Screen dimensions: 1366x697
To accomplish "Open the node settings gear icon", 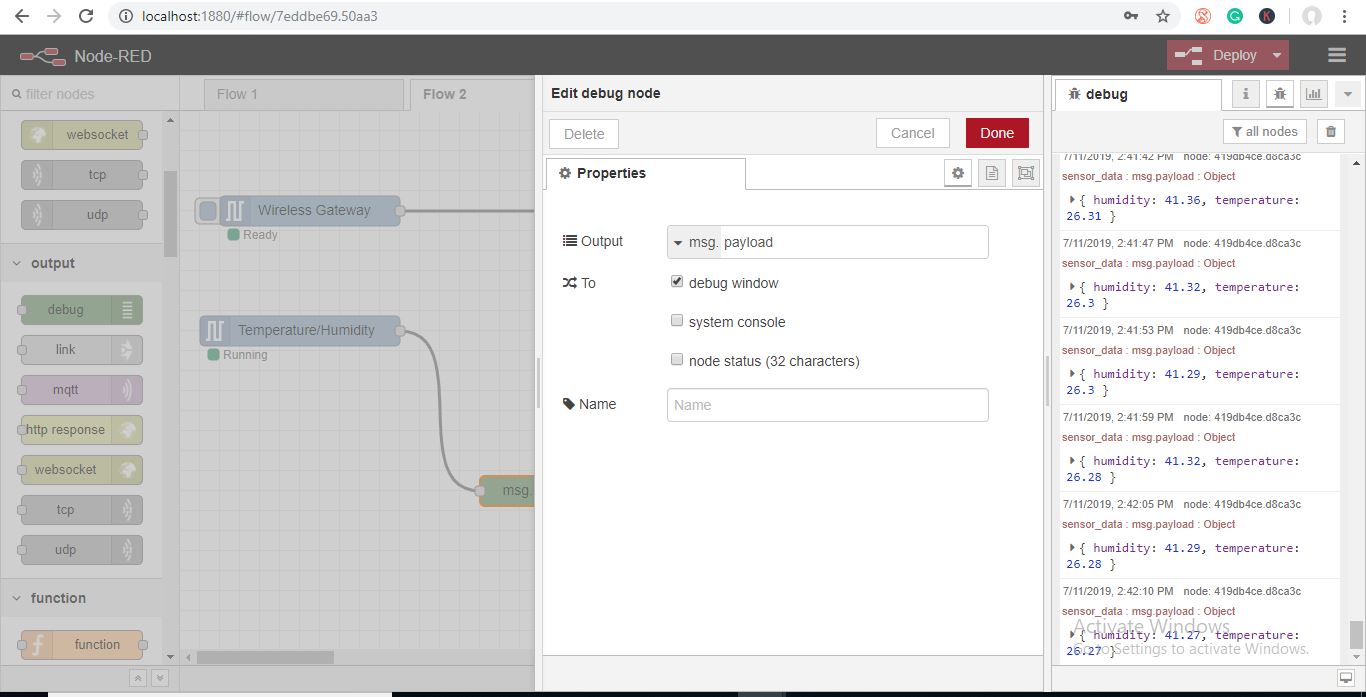I will pos(957,173).
